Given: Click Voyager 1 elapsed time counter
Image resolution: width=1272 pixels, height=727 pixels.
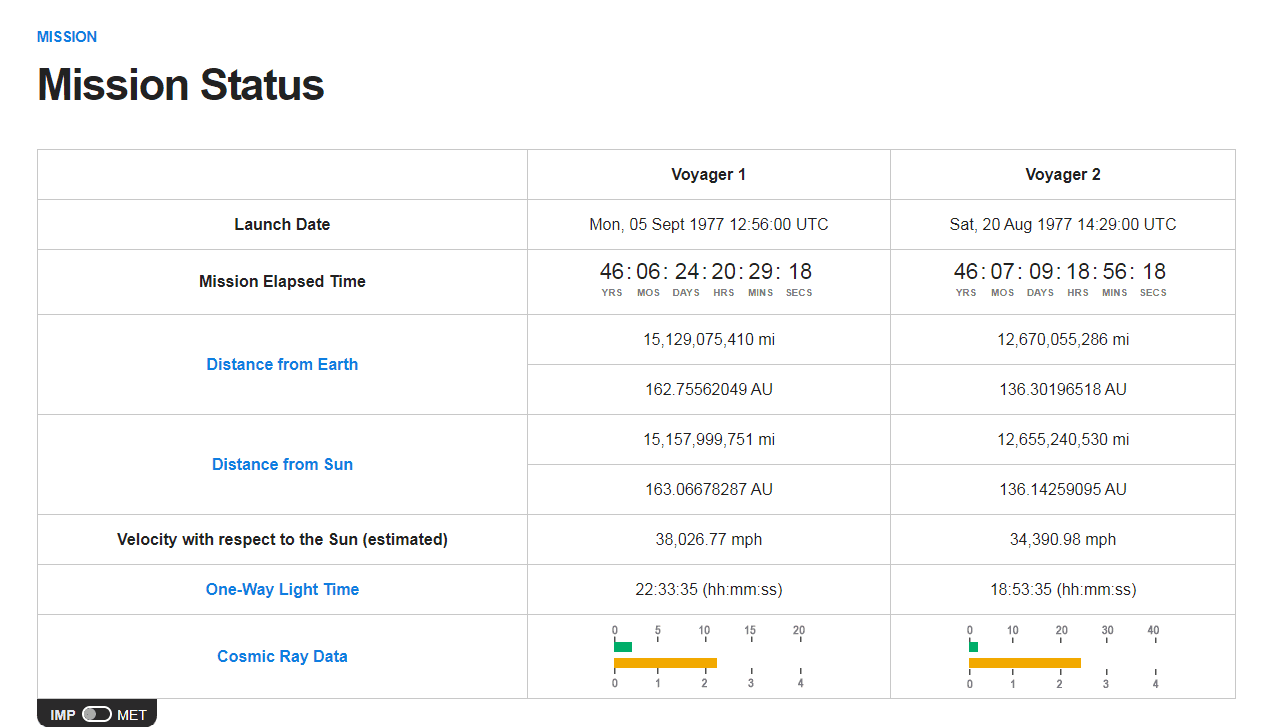Looking at the screenshot, I should click(x=706, y=279).
